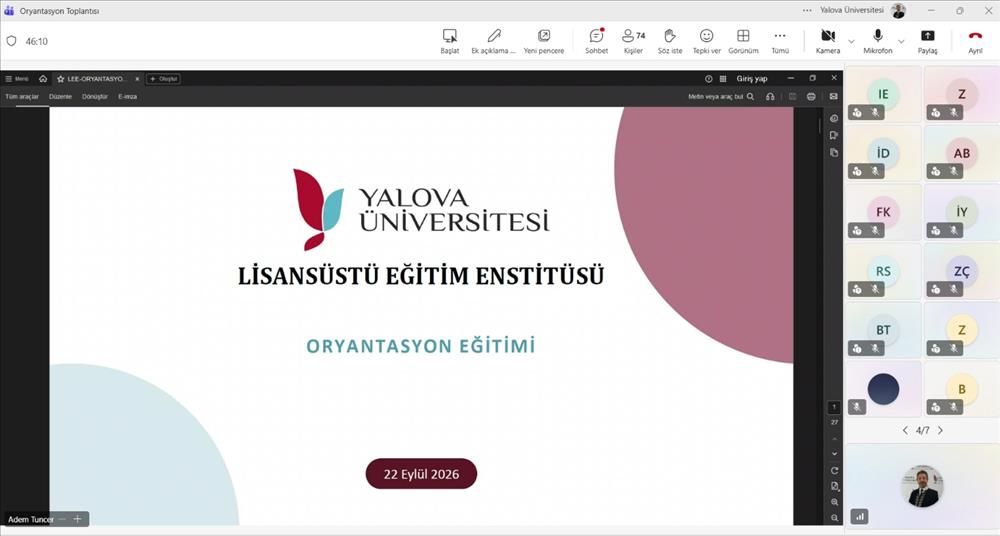Screen dimensions: 1000x536
Task: Click the 22 Eylül 2026 date badge
Action: [421, 474]
